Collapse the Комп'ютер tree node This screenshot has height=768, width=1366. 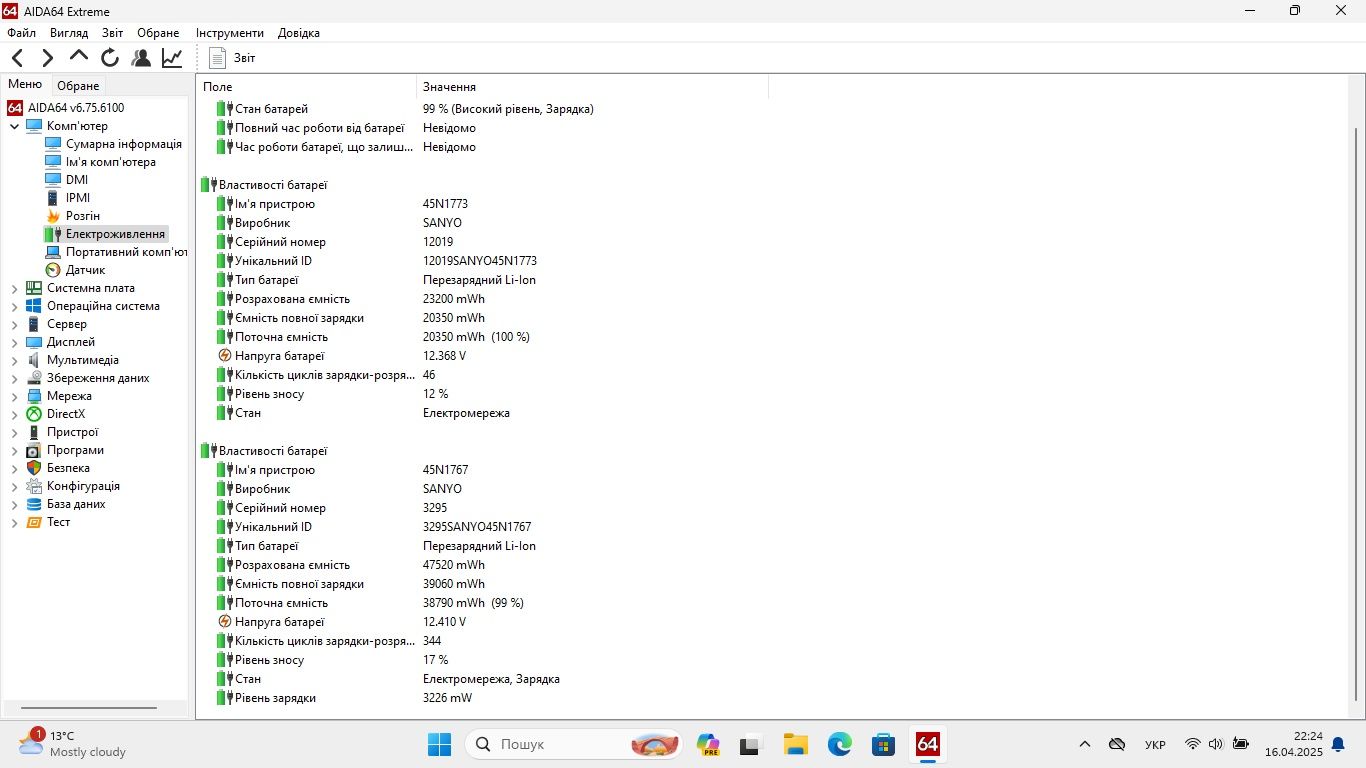[x=14, y=126]
